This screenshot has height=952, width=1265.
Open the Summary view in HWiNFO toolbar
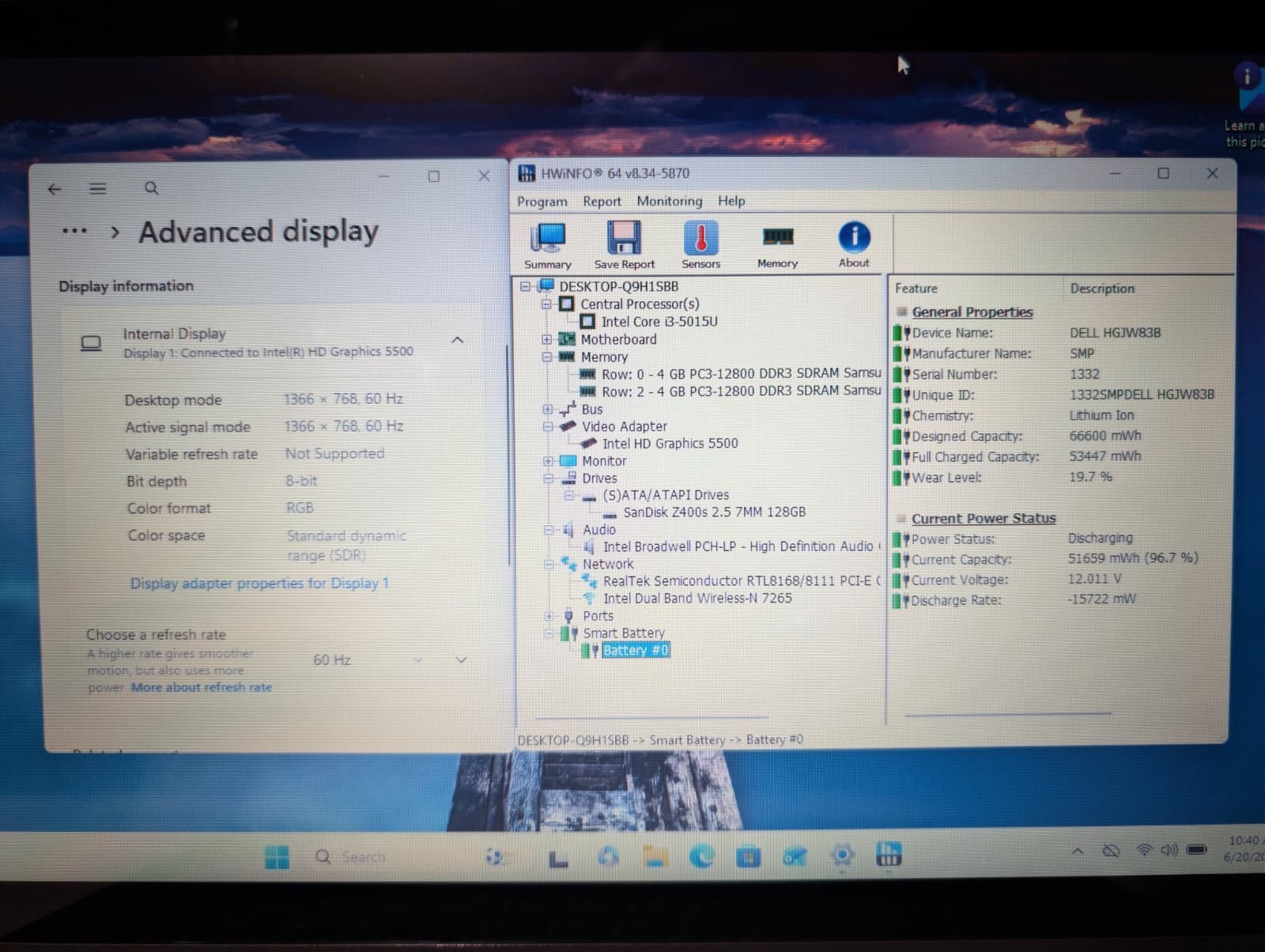pos(547,245)
